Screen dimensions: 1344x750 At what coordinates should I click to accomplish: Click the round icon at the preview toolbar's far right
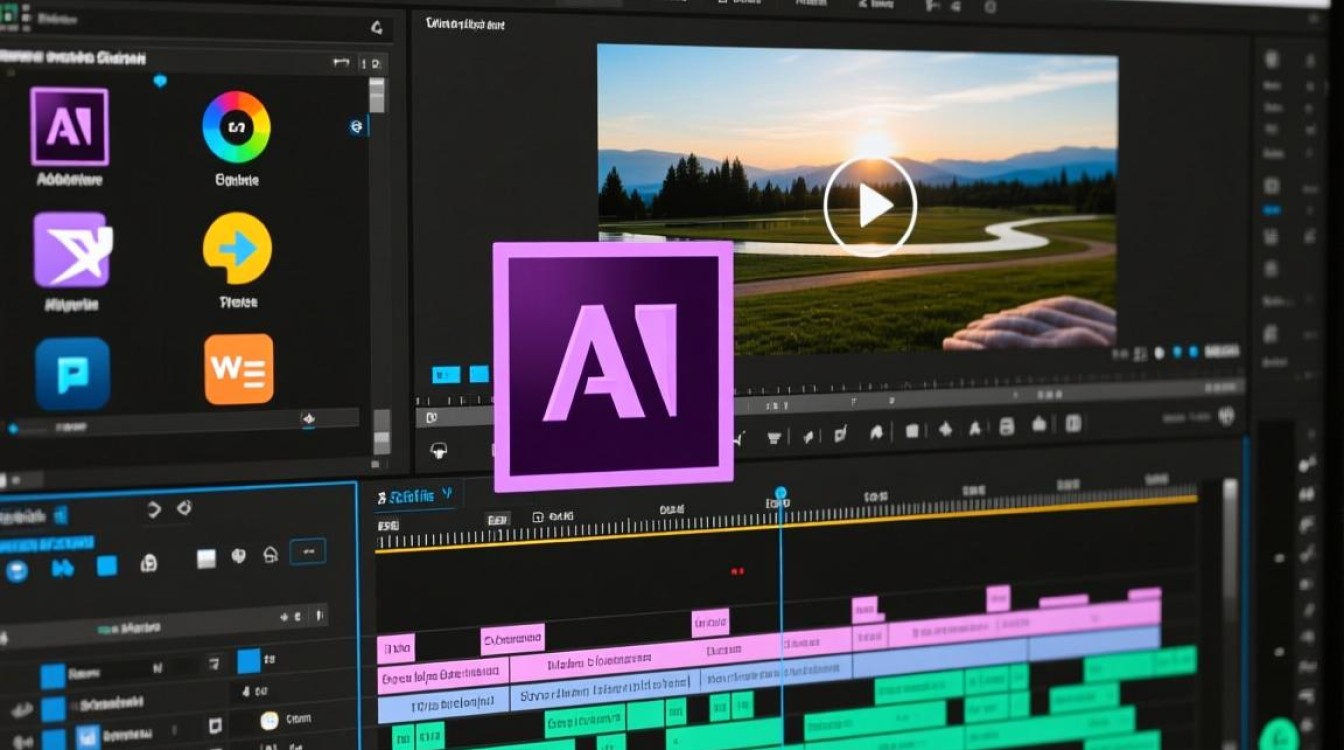[1228, 417]
